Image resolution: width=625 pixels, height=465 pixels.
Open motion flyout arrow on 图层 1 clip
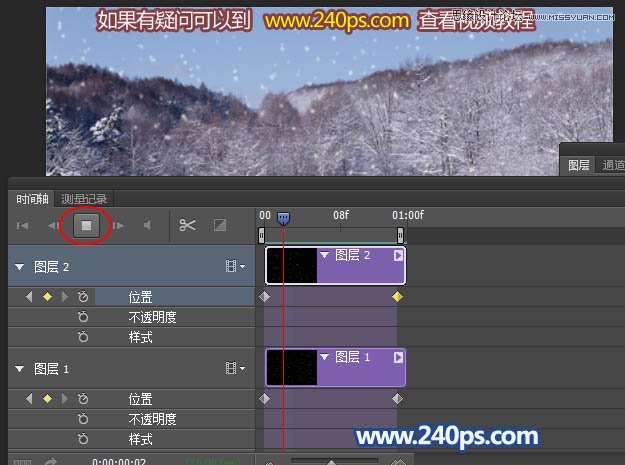[398, 357]
